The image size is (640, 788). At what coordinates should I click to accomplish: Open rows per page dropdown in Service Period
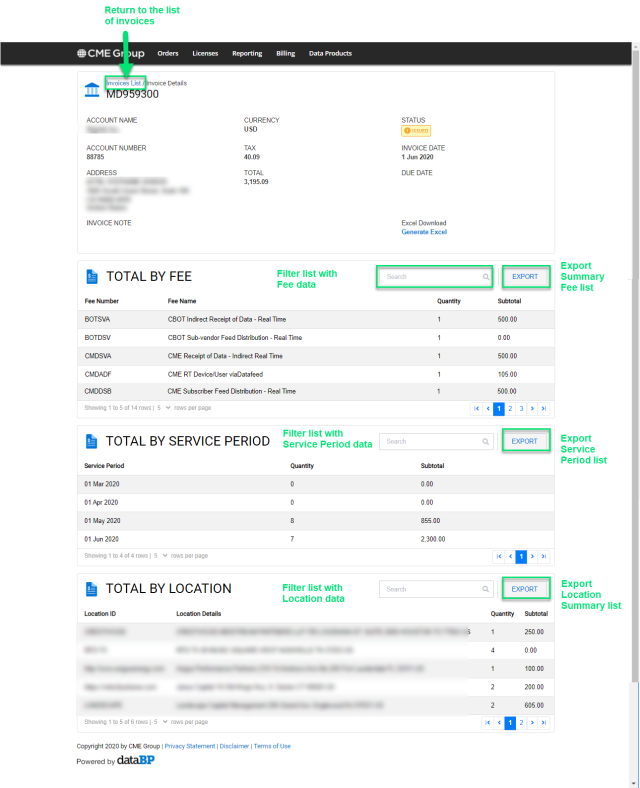164,555
